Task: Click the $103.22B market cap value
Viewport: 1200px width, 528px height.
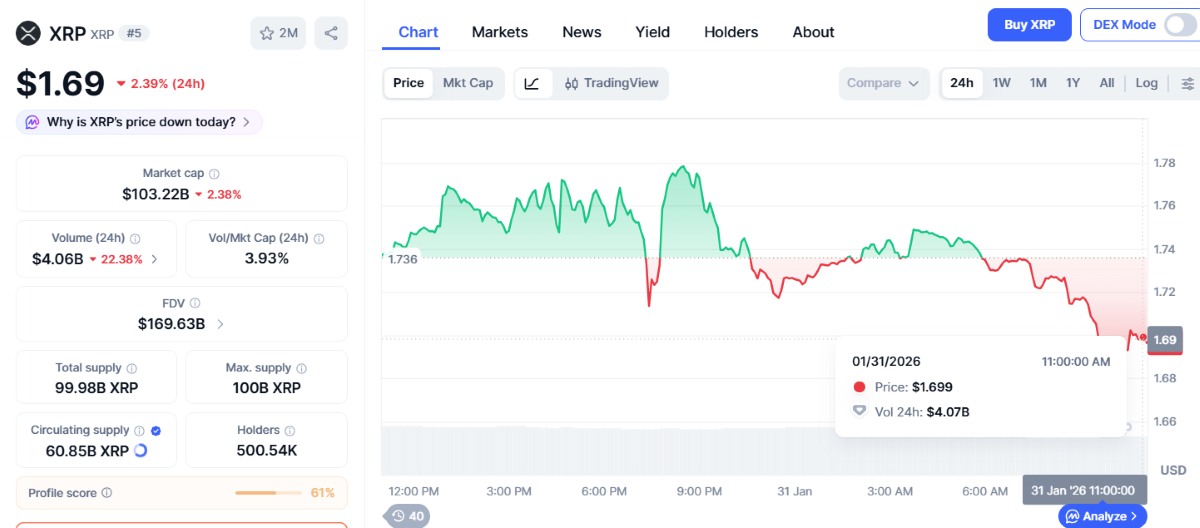Action: click(x=155, y=194)
